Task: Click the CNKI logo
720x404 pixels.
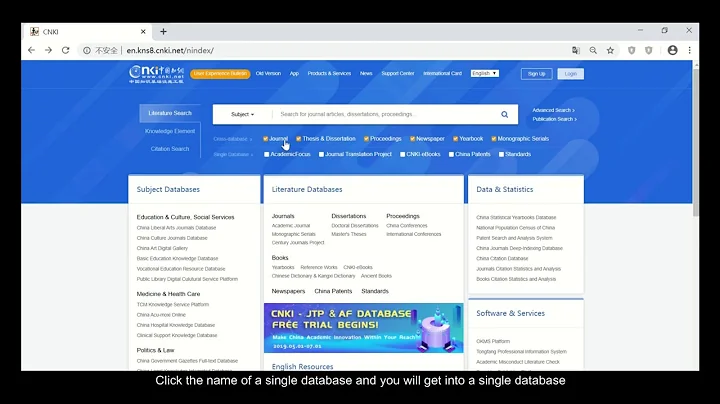Action: [156, 74]
